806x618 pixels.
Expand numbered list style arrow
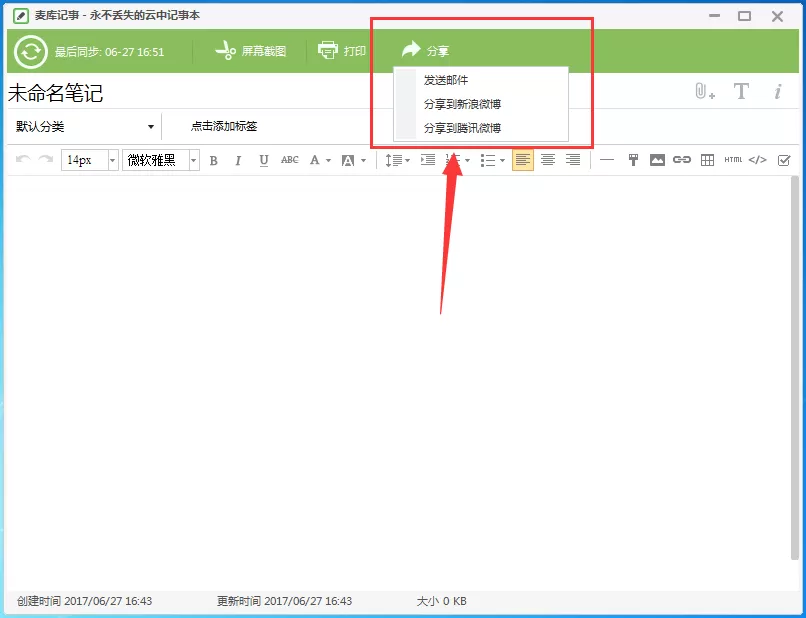click(x=467, y=160)
